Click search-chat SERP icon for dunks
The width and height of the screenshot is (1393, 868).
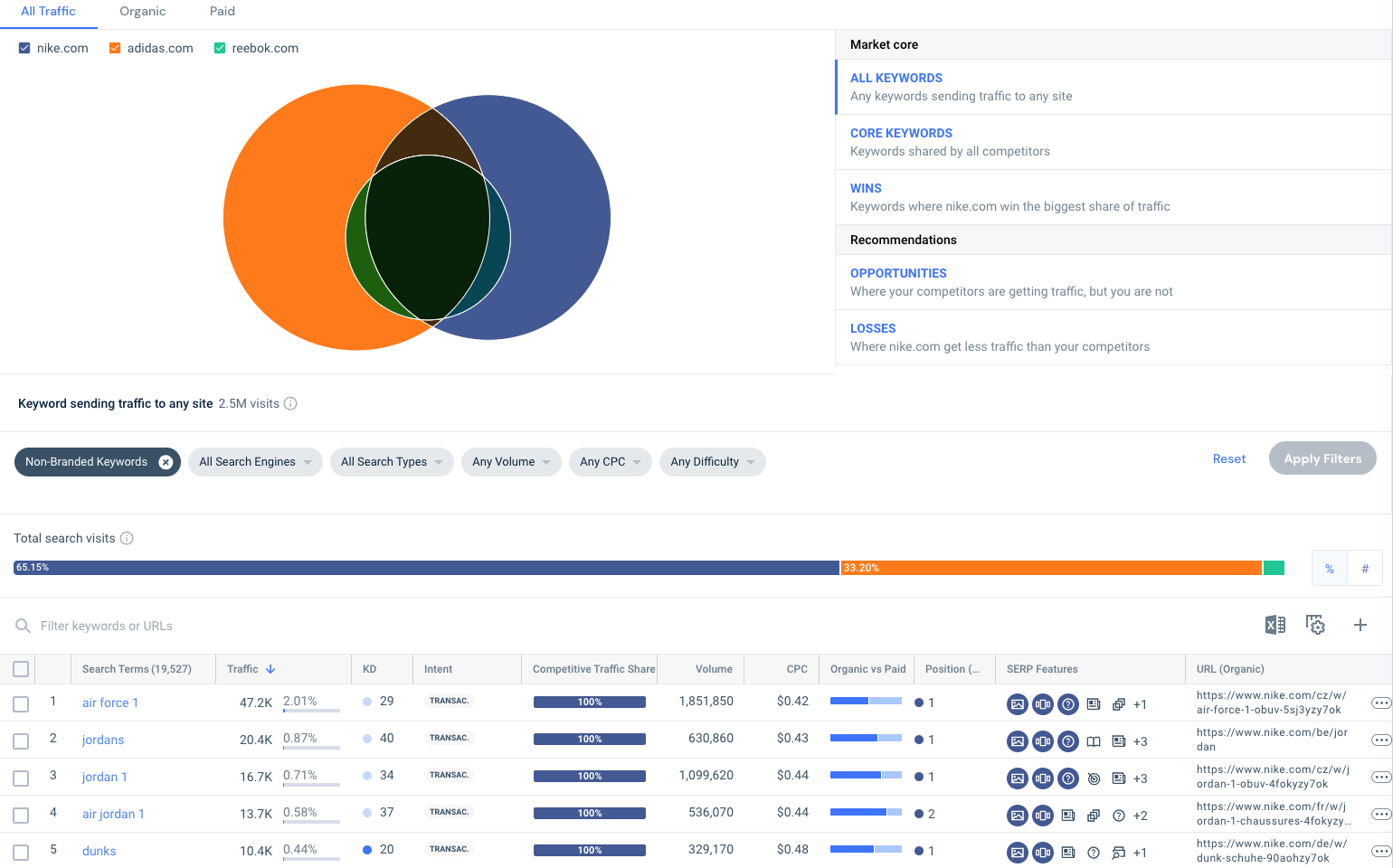[1119, 853]
